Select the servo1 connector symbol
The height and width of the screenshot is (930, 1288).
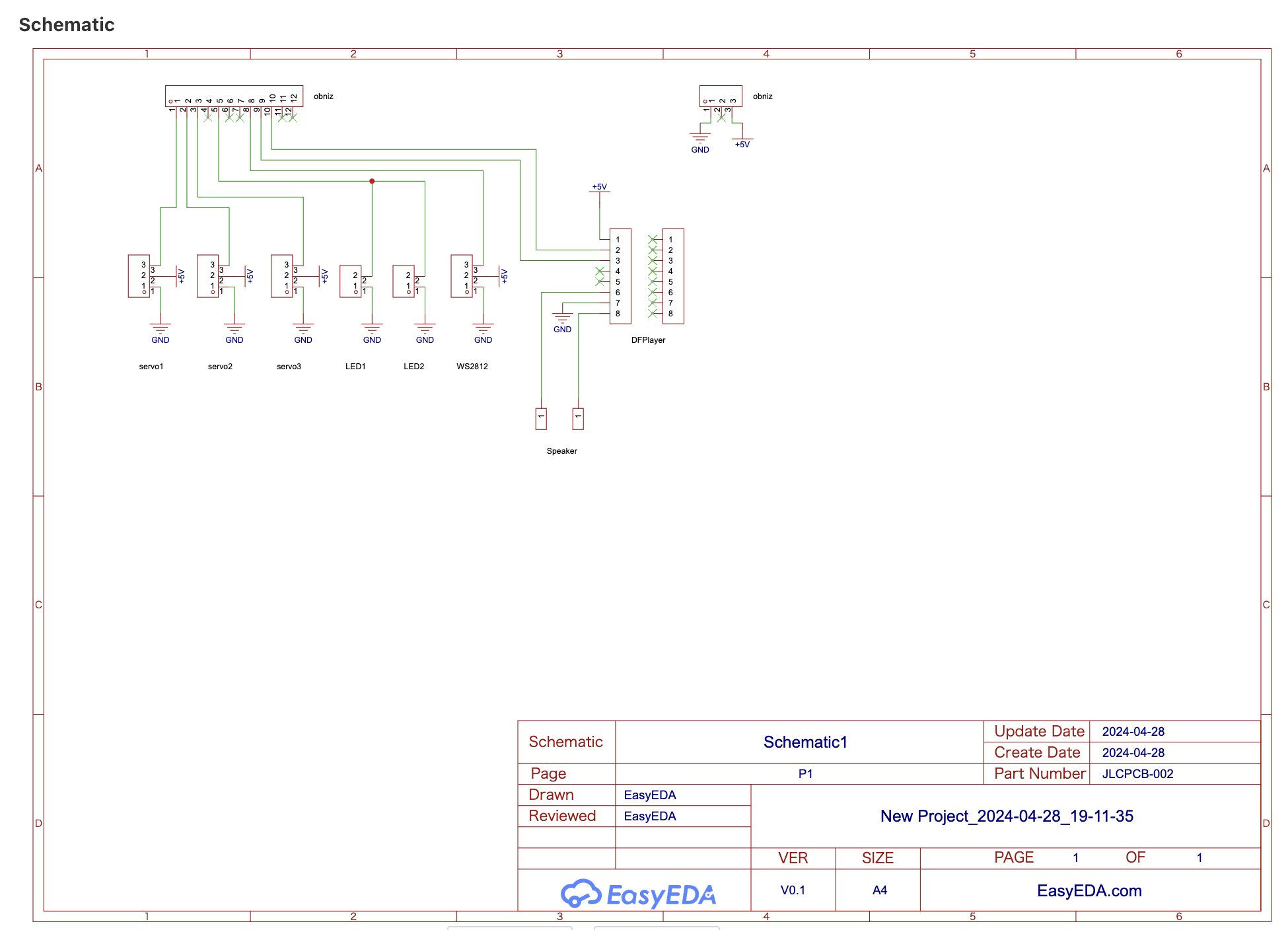pyautogui.click(x=139, y=276)
